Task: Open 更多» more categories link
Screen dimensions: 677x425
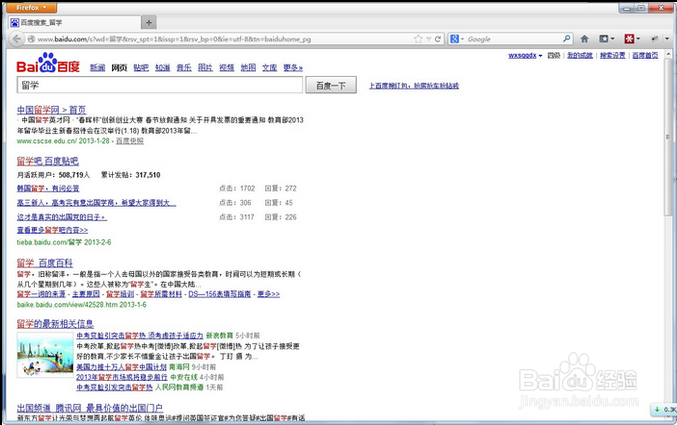Action: point(293,67)
